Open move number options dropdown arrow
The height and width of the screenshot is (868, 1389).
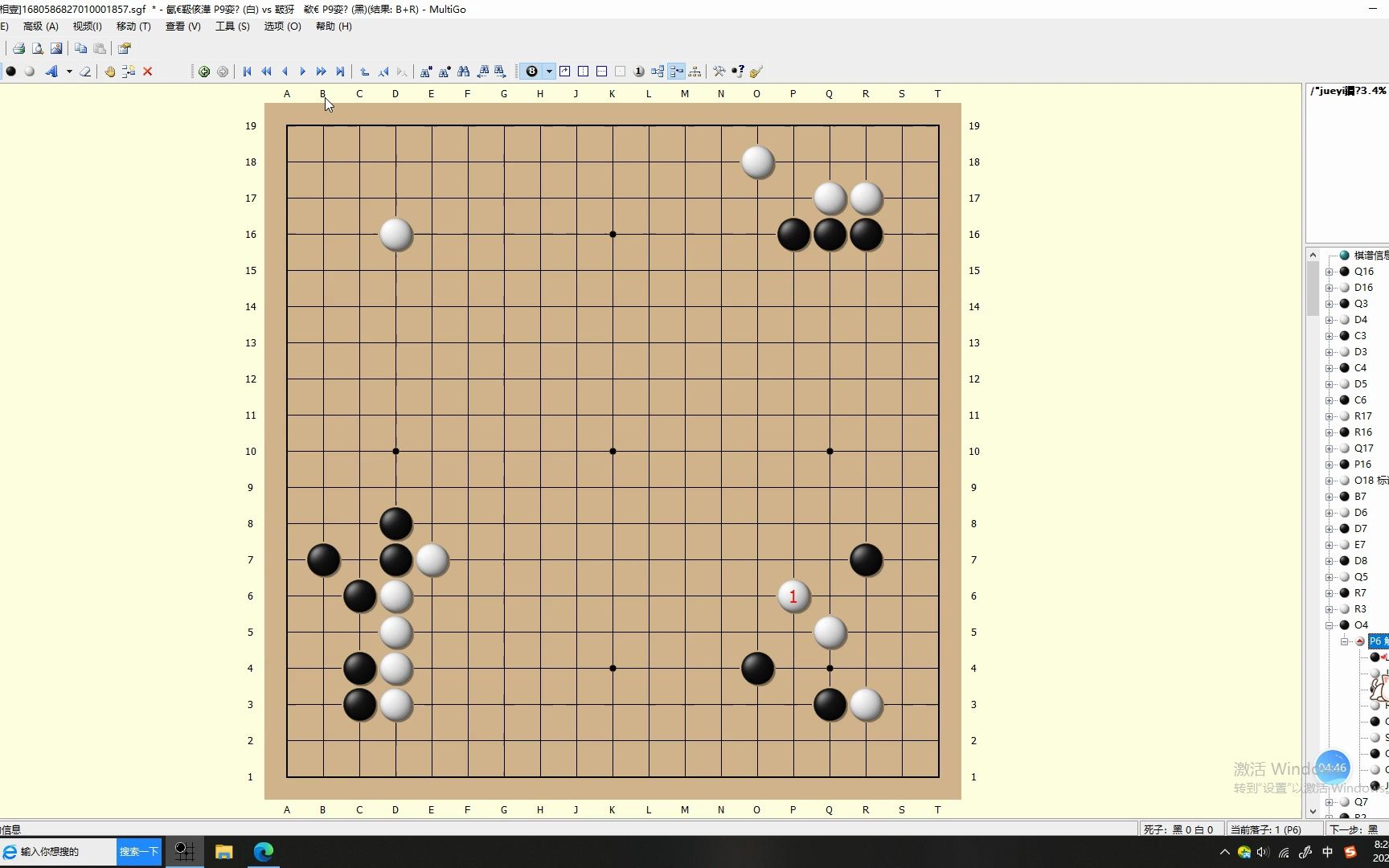click(x=549, y=72)
